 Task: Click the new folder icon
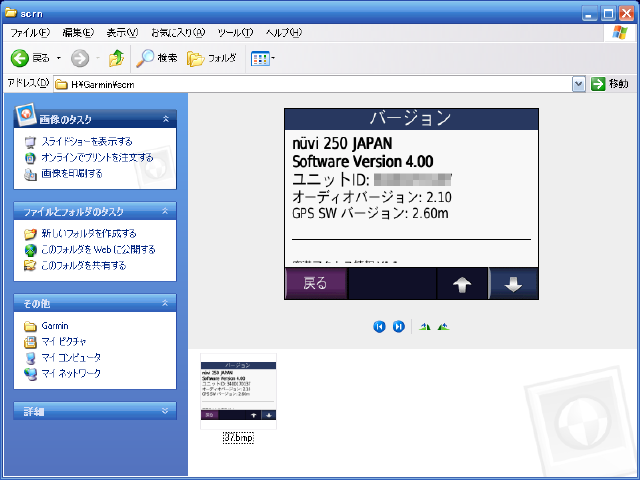point(30,234)
